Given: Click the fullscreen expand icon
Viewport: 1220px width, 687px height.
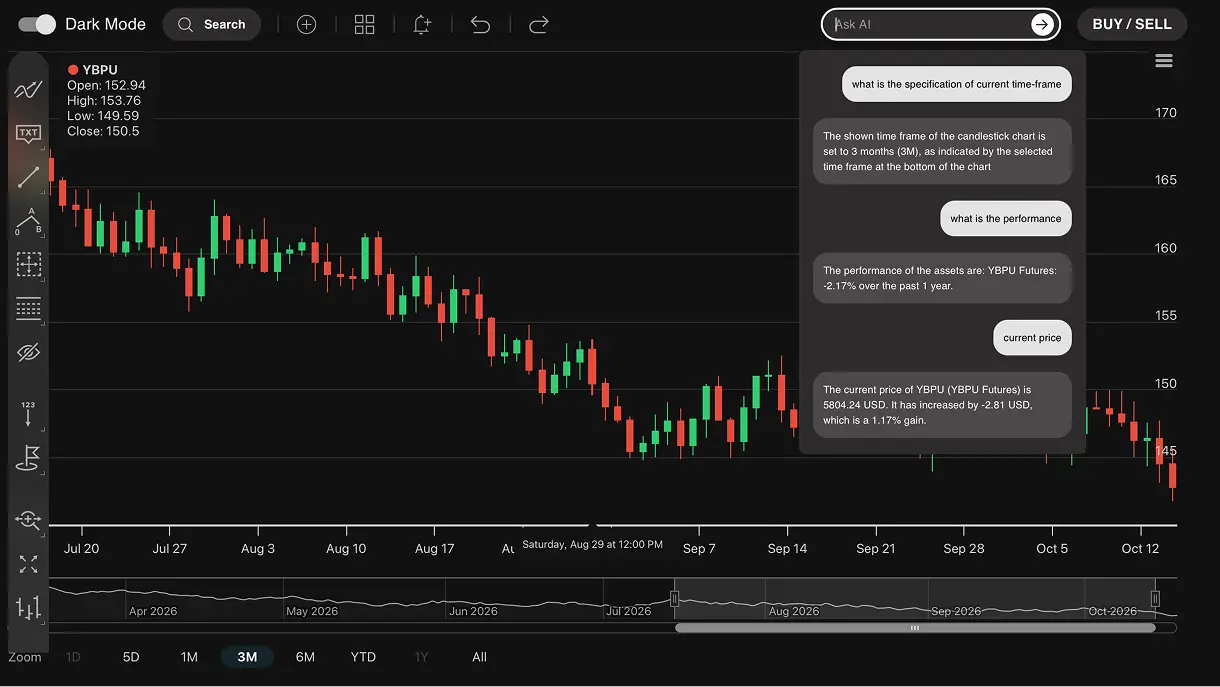Looking at the screenshot, I should coord(28,564).
